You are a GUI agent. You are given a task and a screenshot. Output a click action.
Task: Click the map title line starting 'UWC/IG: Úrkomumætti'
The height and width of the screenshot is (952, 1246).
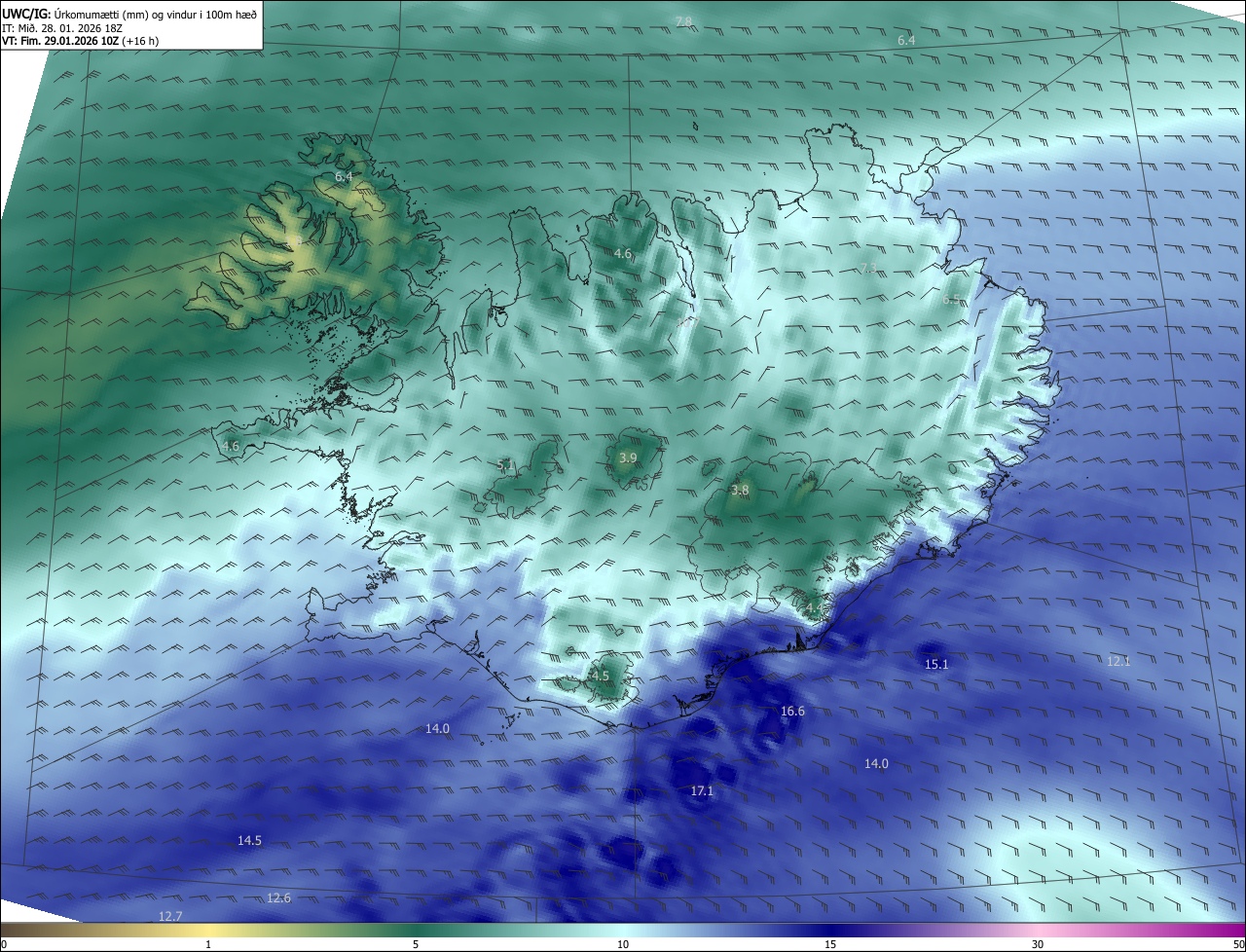129,14
